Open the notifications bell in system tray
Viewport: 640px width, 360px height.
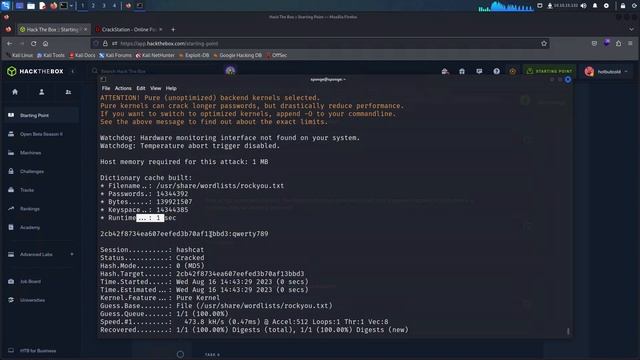(x=595, y=6)
